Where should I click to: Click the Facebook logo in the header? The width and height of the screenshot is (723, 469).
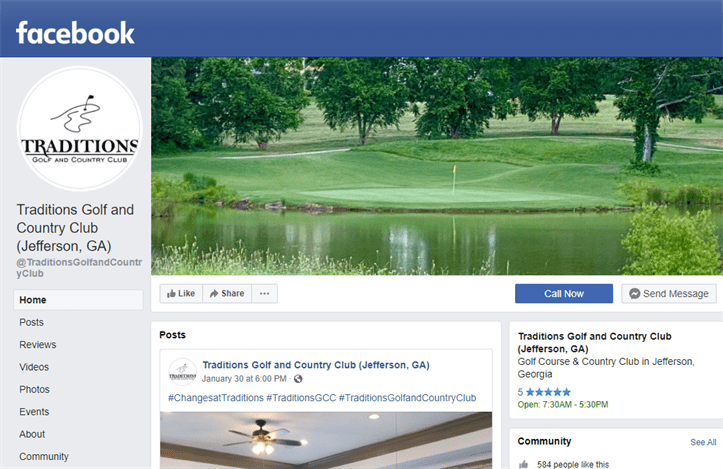pyautogui.click(x=75, y=33)
